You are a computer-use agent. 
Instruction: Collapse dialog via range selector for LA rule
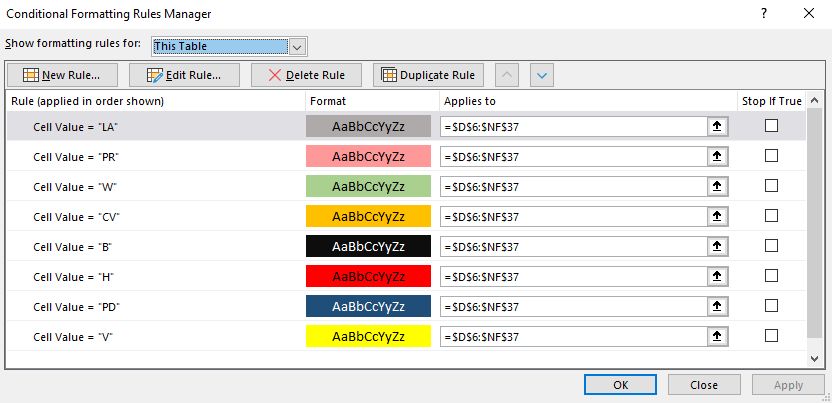pos(717,127)
